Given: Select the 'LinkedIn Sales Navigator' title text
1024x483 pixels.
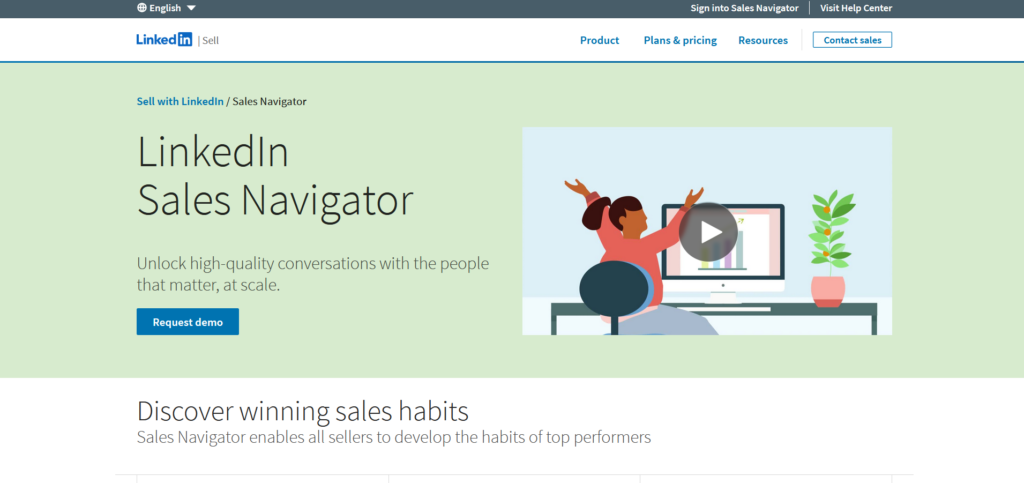Looking at the screenshot, I should coord(275,176).
